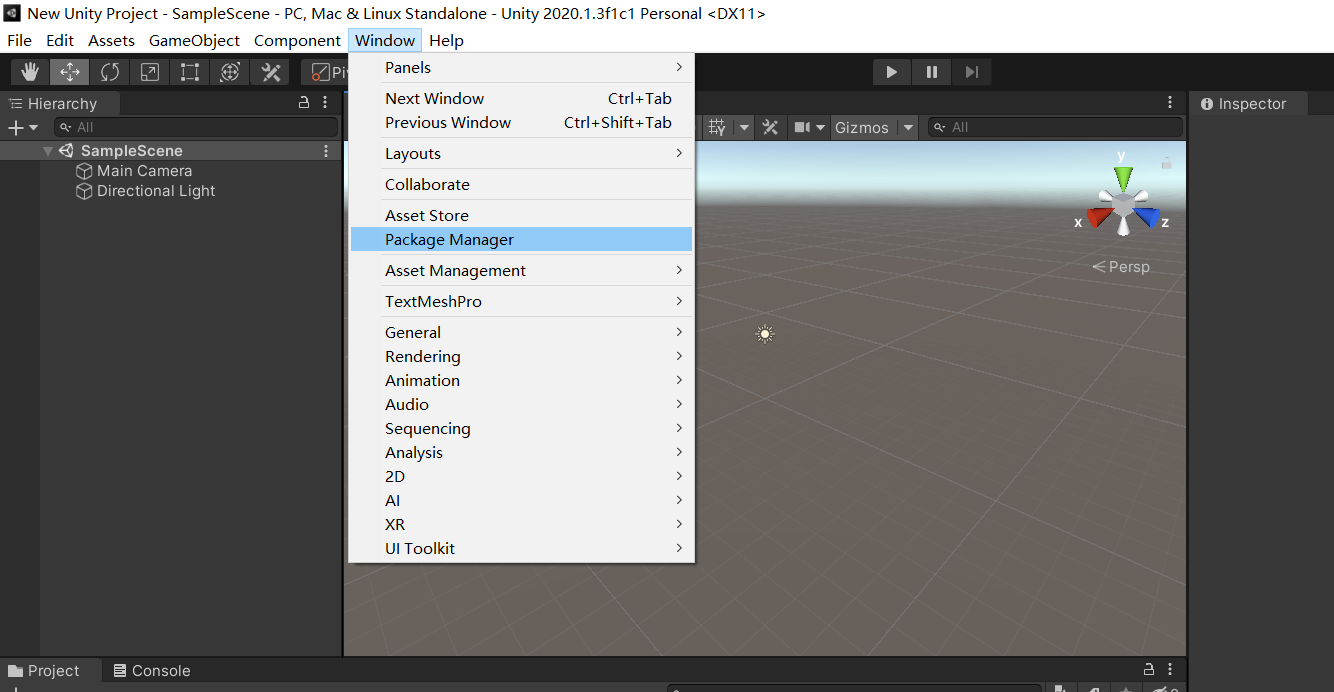Select Directional Light in the Hierarchy
Viewport: 1334px width, 692px height.
coord(155,191)
